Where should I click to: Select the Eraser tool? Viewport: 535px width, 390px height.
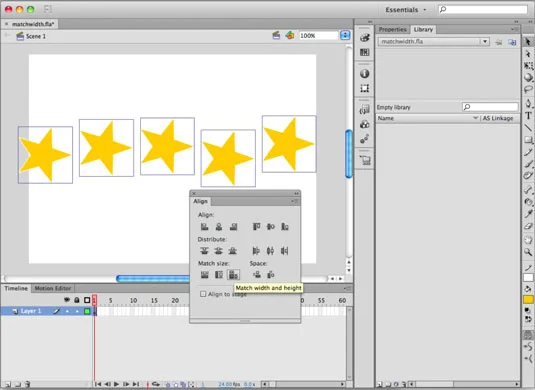pyautogui.click(x=528, y=226)
